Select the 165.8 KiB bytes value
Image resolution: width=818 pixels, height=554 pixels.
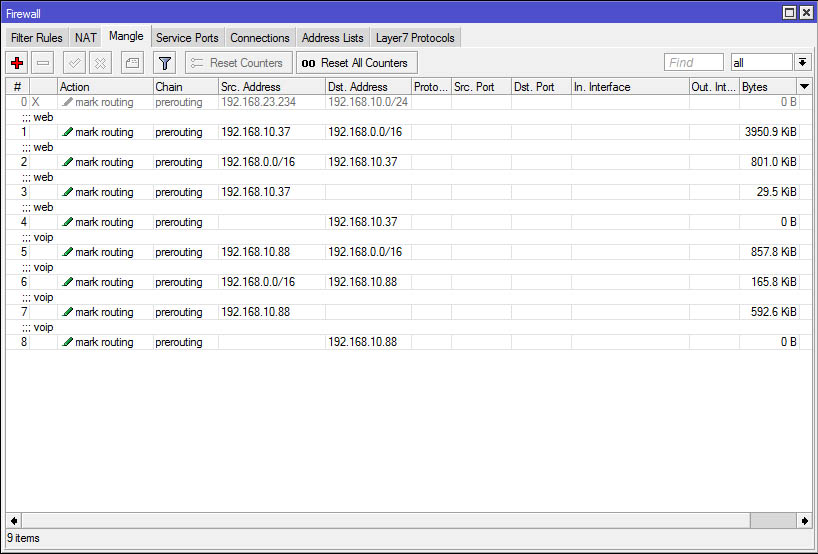click(x=774, y=282)
